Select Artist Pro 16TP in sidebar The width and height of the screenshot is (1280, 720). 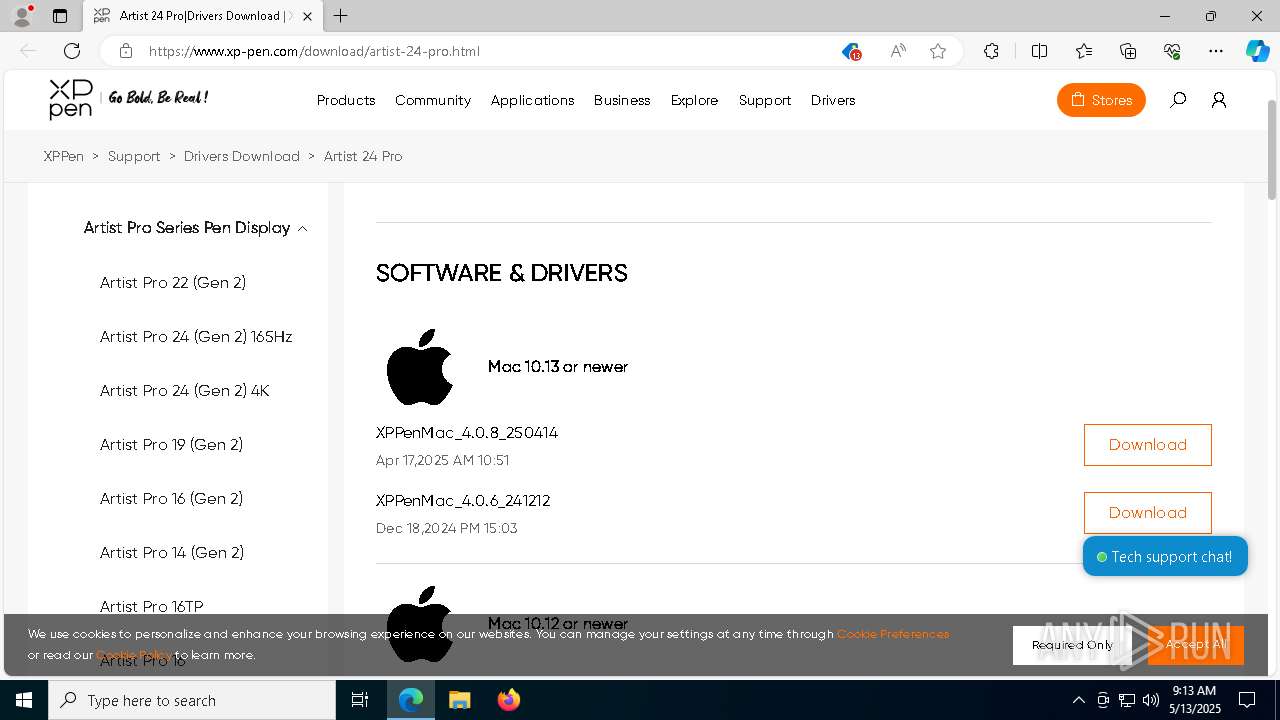[151, 607]
